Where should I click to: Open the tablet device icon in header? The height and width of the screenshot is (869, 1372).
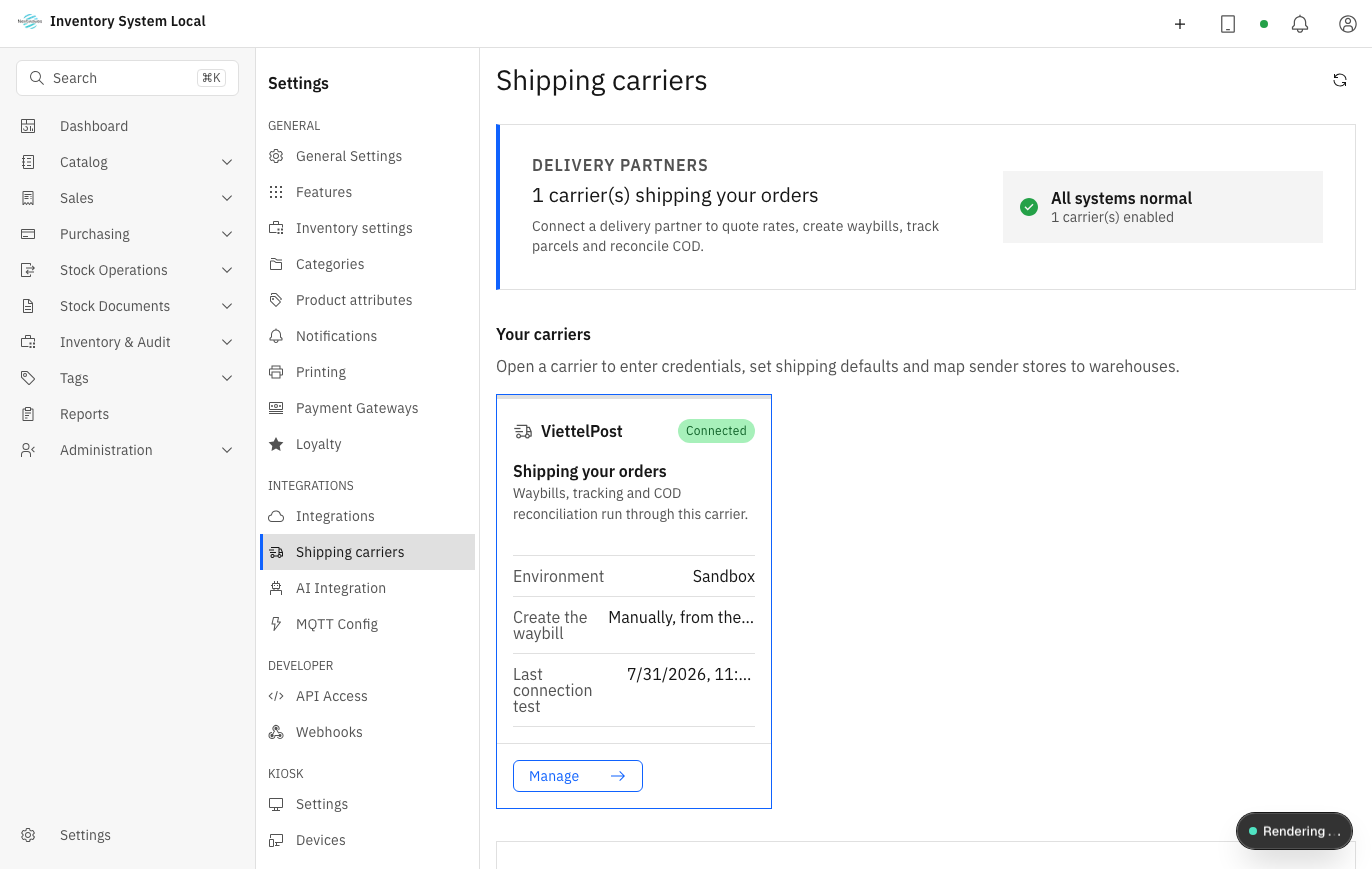[1228, 24]
